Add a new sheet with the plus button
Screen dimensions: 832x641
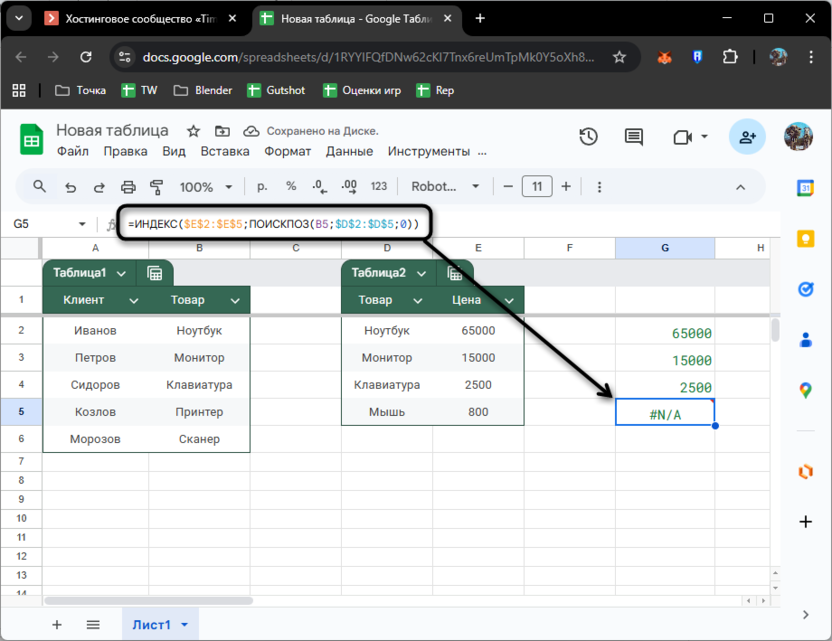click(56, 624)
